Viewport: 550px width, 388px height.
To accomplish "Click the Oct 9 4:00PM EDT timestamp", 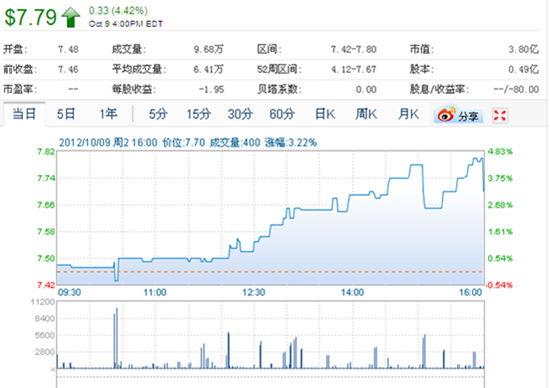I will click(x=126, y=24).
